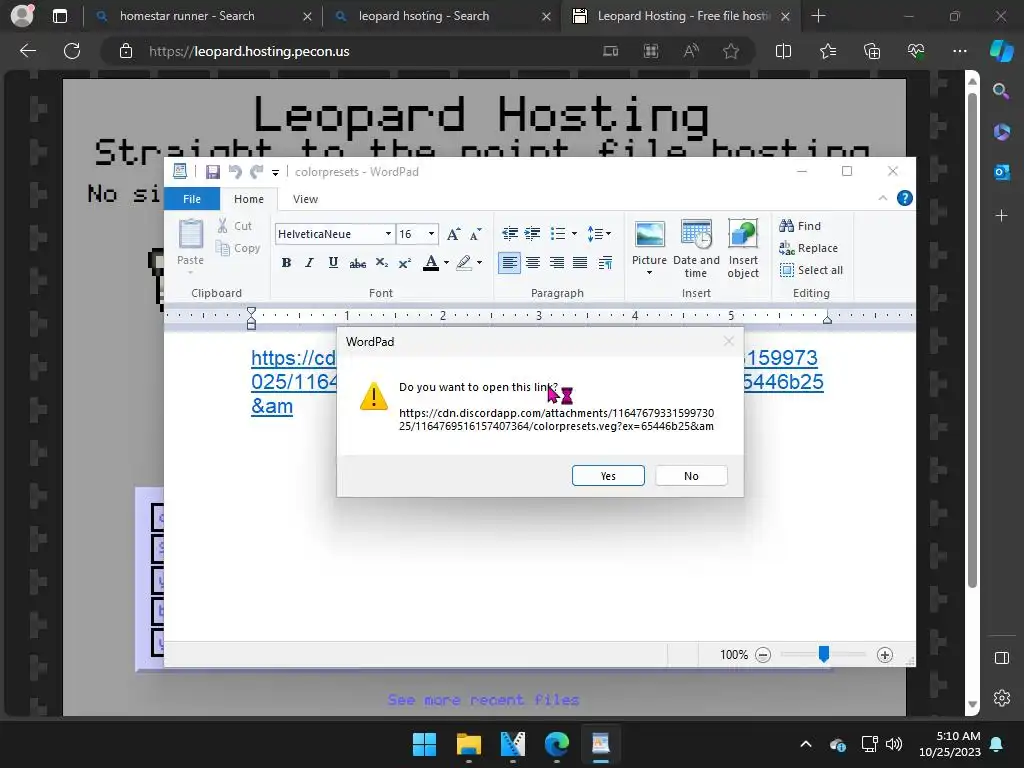Select Align text left
1024x768 pixels.
point(509,263)
